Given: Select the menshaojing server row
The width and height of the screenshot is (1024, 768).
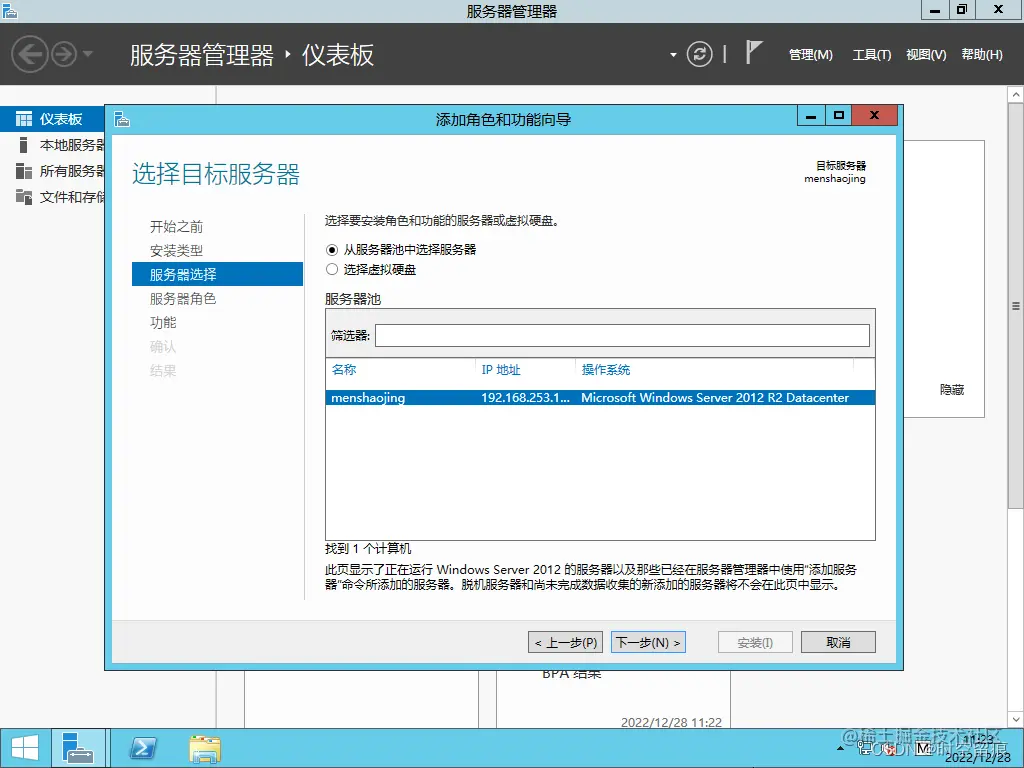Looking at the screenshot, I should pos(600,397).
